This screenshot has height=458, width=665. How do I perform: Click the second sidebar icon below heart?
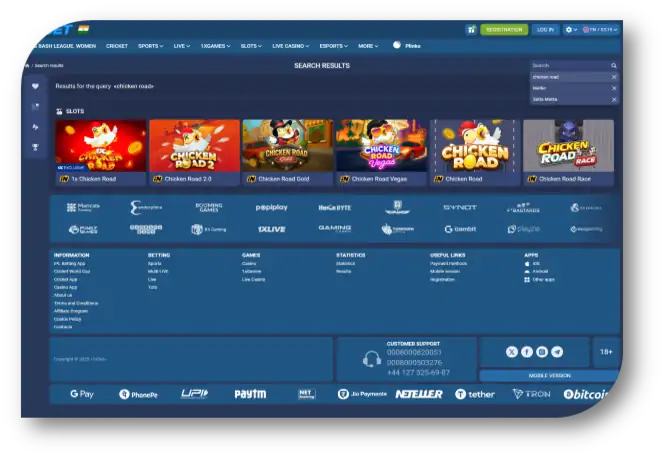pos(35,106)
